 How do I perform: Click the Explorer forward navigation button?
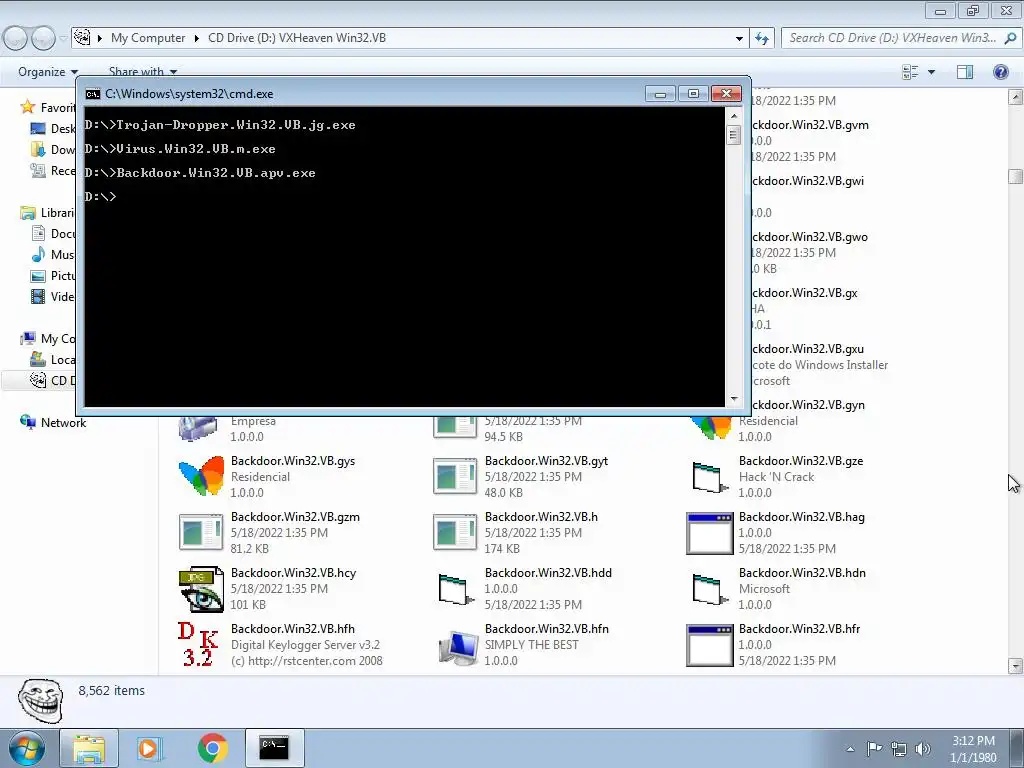(43, 39)
